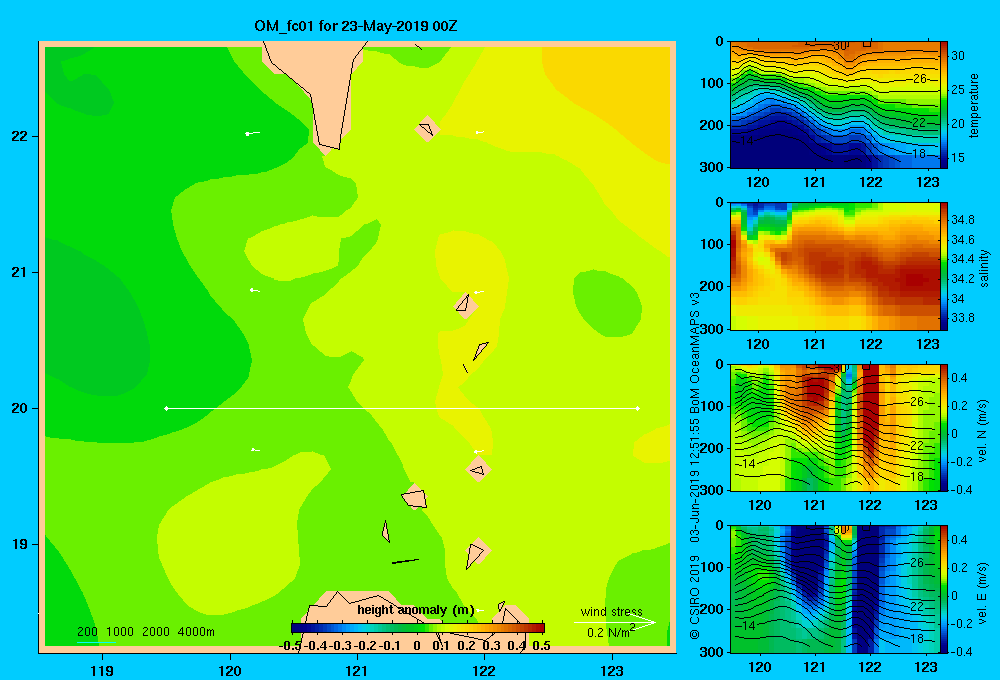The width and height of the screenshot is (1000, 680).
Task: Open the vel. E velocity section panel
Action: click(x=834, y=589)
